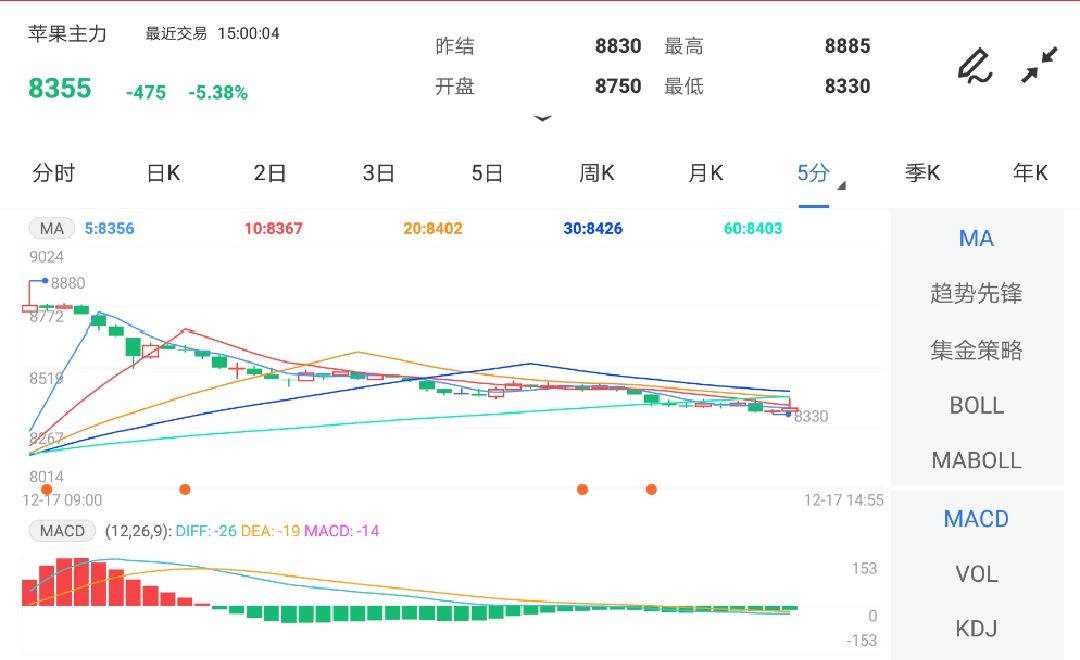Open the 季K tab
The height and width of the screenshot is (660, 1080).
pyautogui.click(x=922, y=172)
